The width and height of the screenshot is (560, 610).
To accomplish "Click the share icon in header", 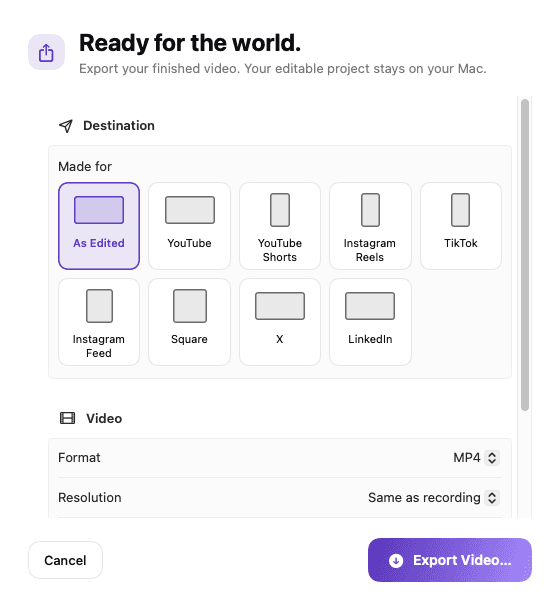I will [46, 52].
